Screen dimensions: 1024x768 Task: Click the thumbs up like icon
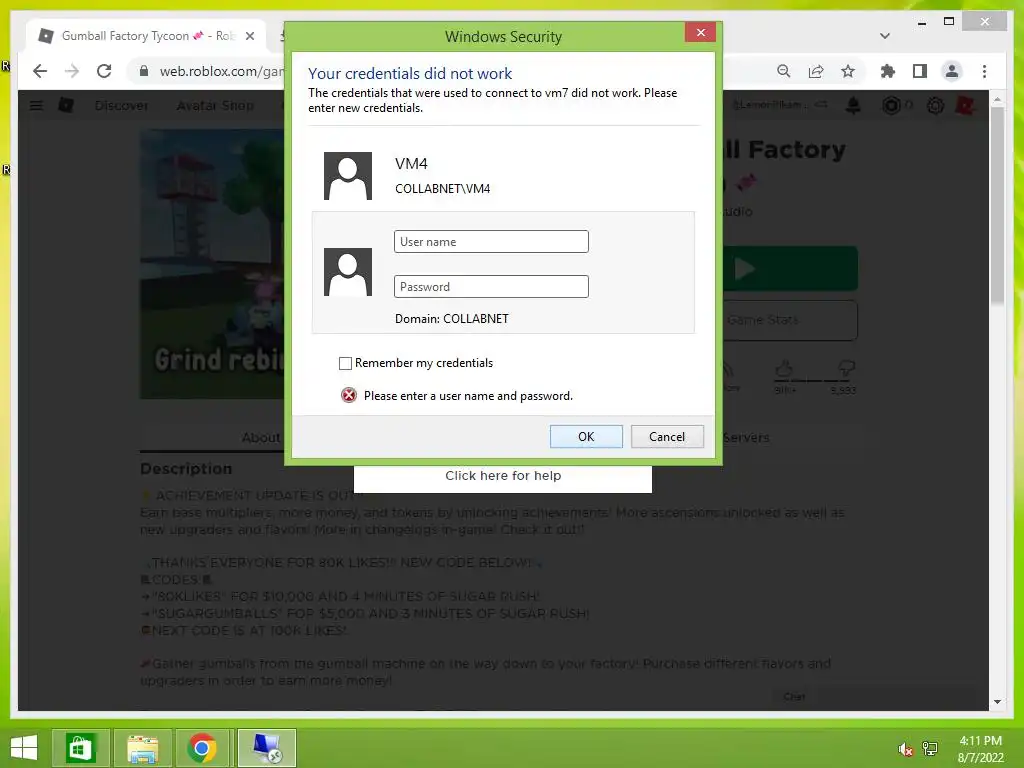coord(784,370)
